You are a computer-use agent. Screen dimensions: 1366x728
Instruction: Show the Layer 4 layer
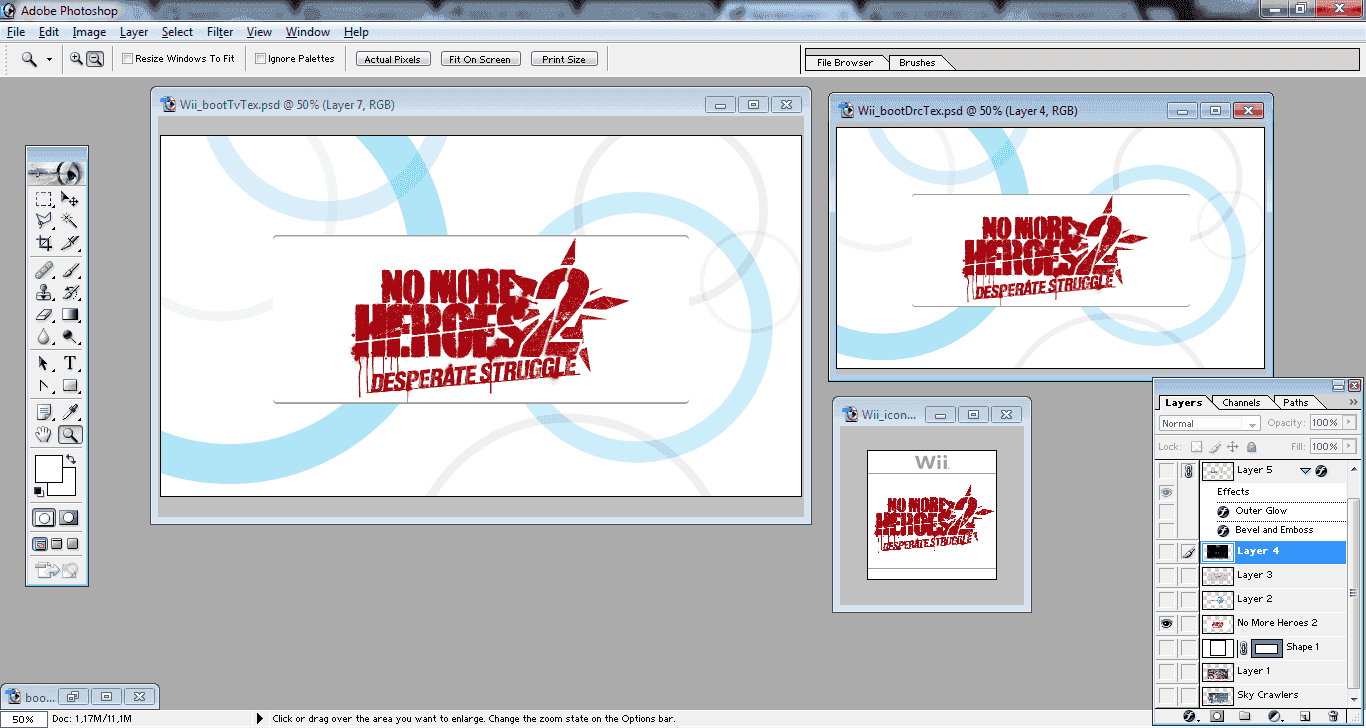coord(1166,551)
